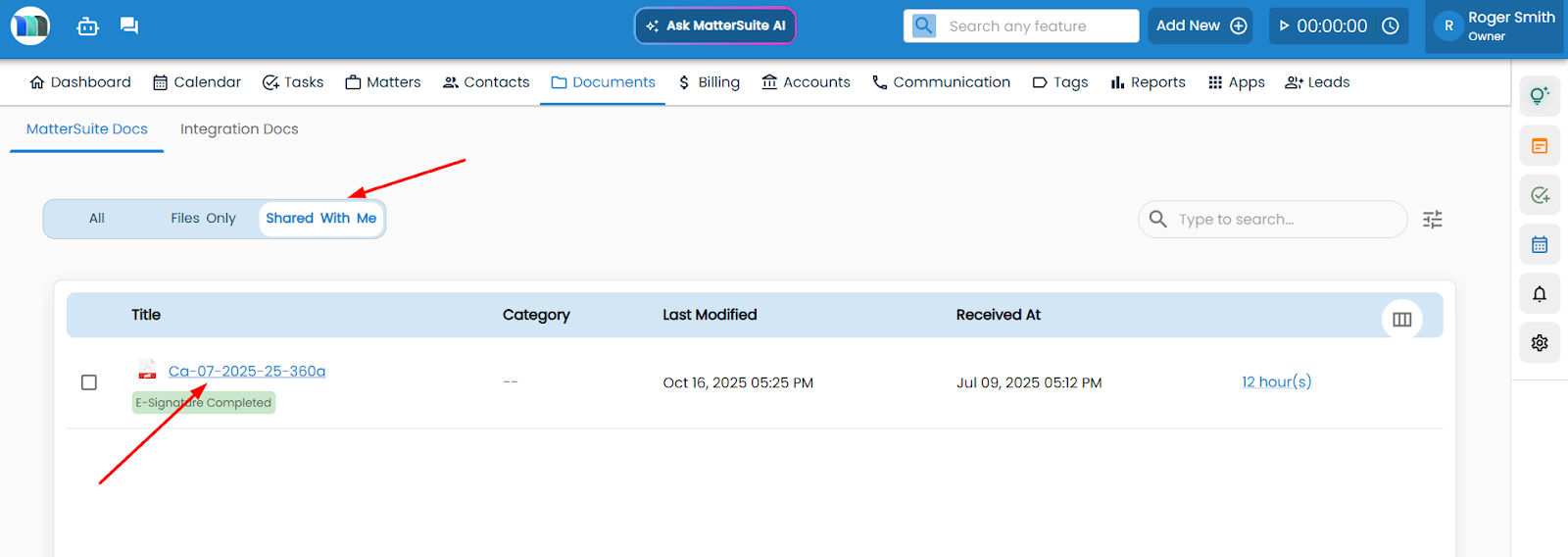Open the sidebar calendar icon

tap(1539, 244)
